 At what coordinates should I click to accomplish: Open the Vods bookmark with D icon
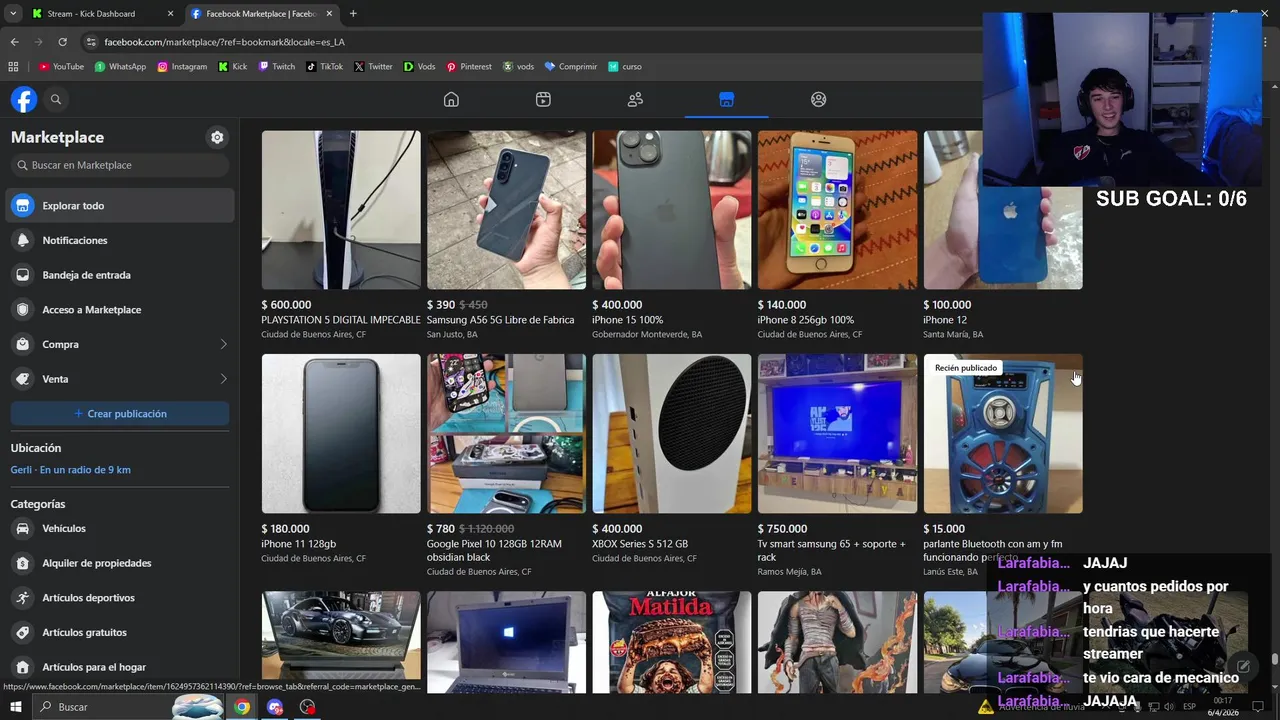[419, 67]
